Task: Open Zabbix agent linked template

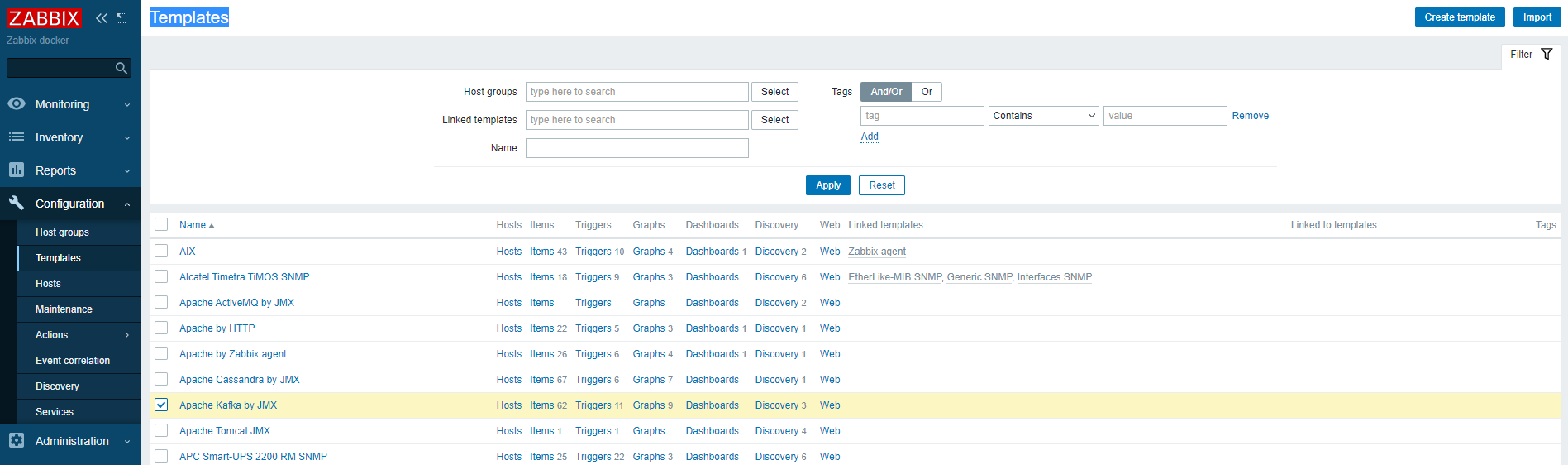Action: (x=877, y=252)
